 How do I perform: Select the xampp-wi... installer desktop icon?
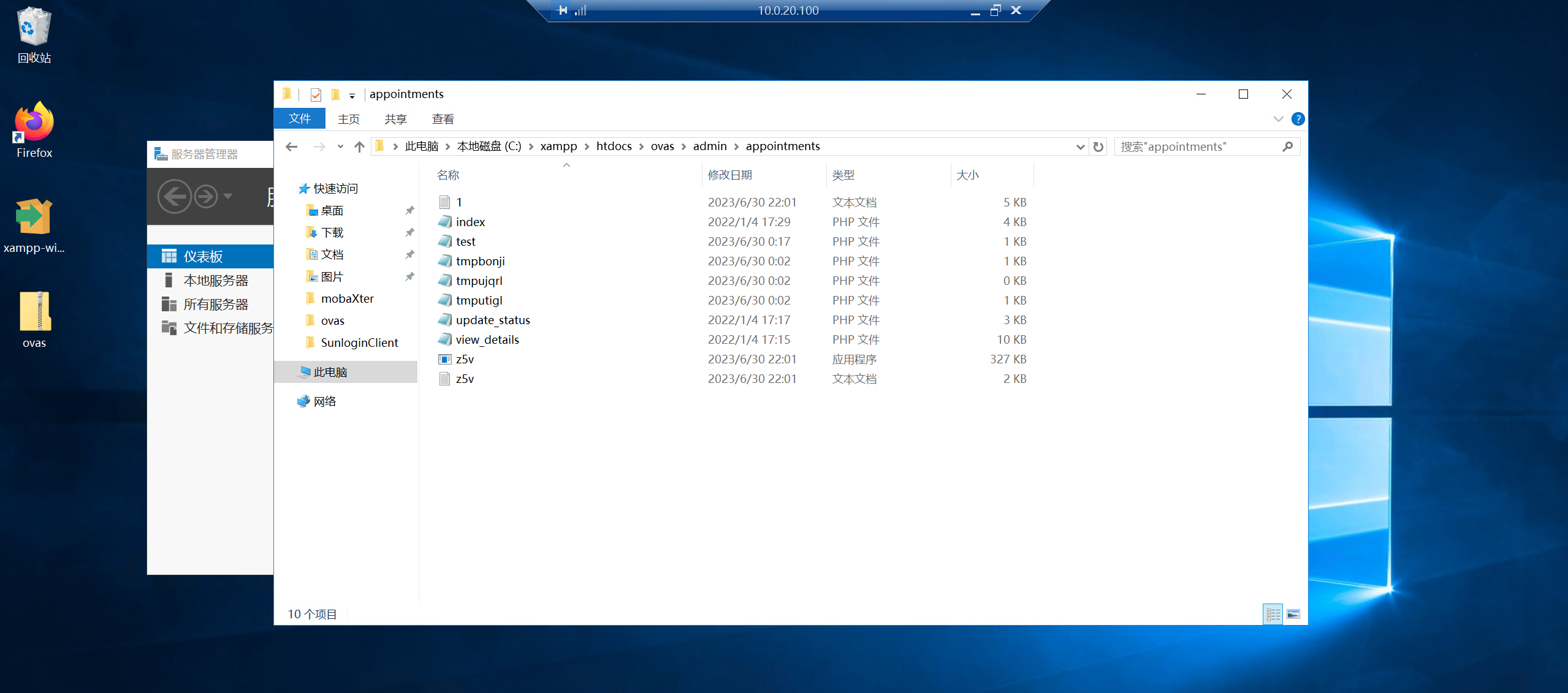(x=34, y=225)
